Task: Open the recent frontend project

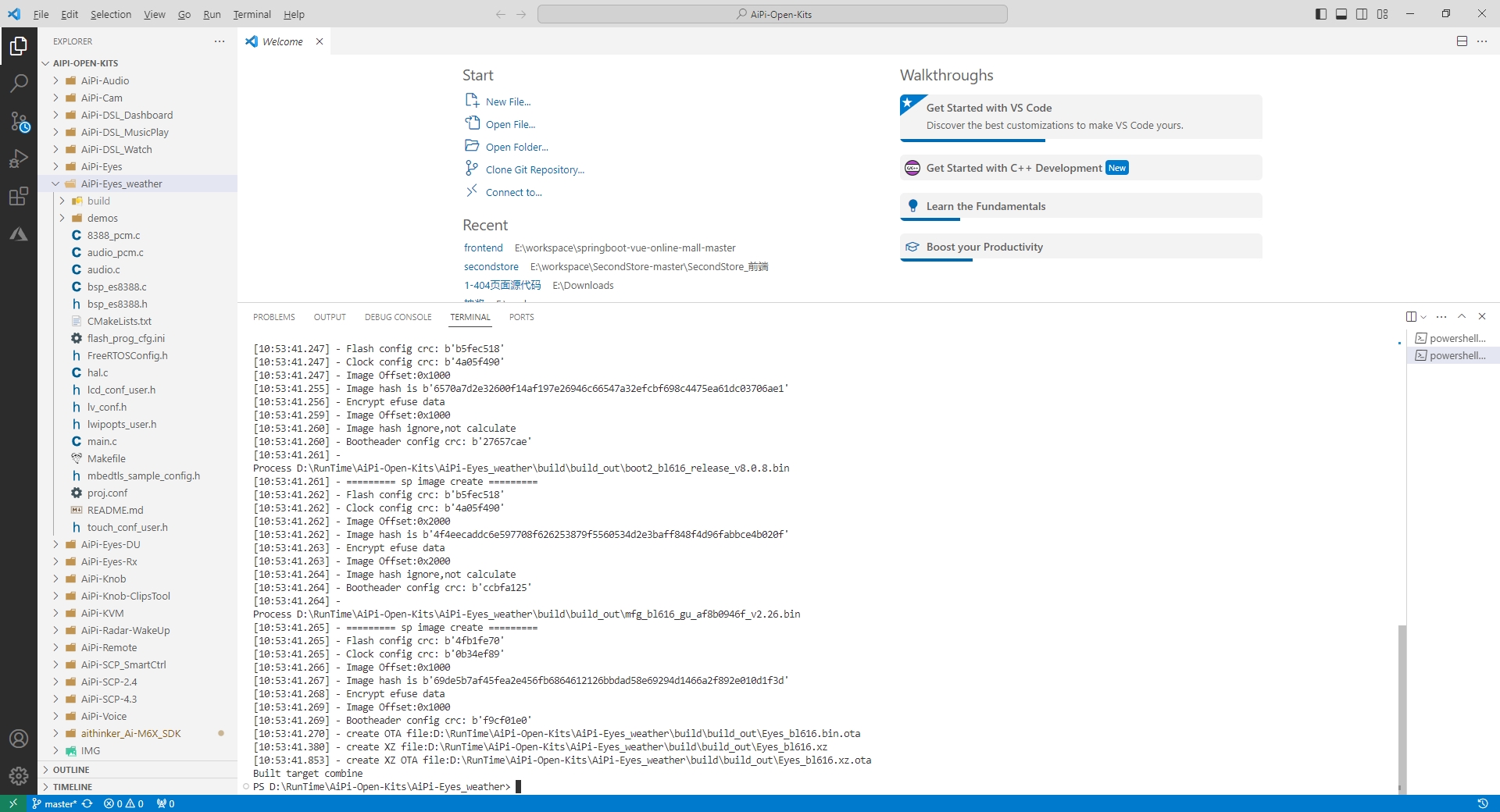Action: (484, 248)
